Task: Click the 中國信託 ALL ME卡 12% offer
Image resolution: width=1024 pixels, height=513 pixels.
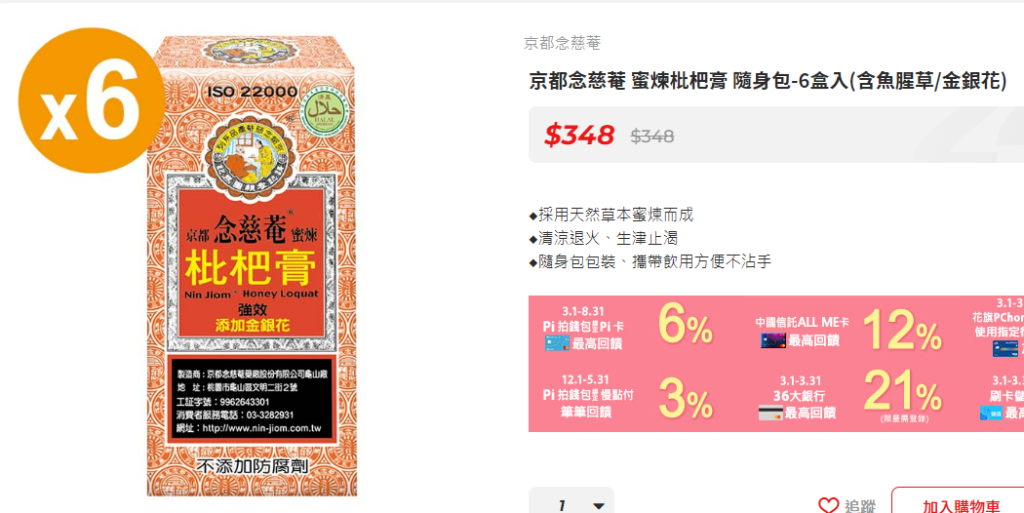Action: 848,329
